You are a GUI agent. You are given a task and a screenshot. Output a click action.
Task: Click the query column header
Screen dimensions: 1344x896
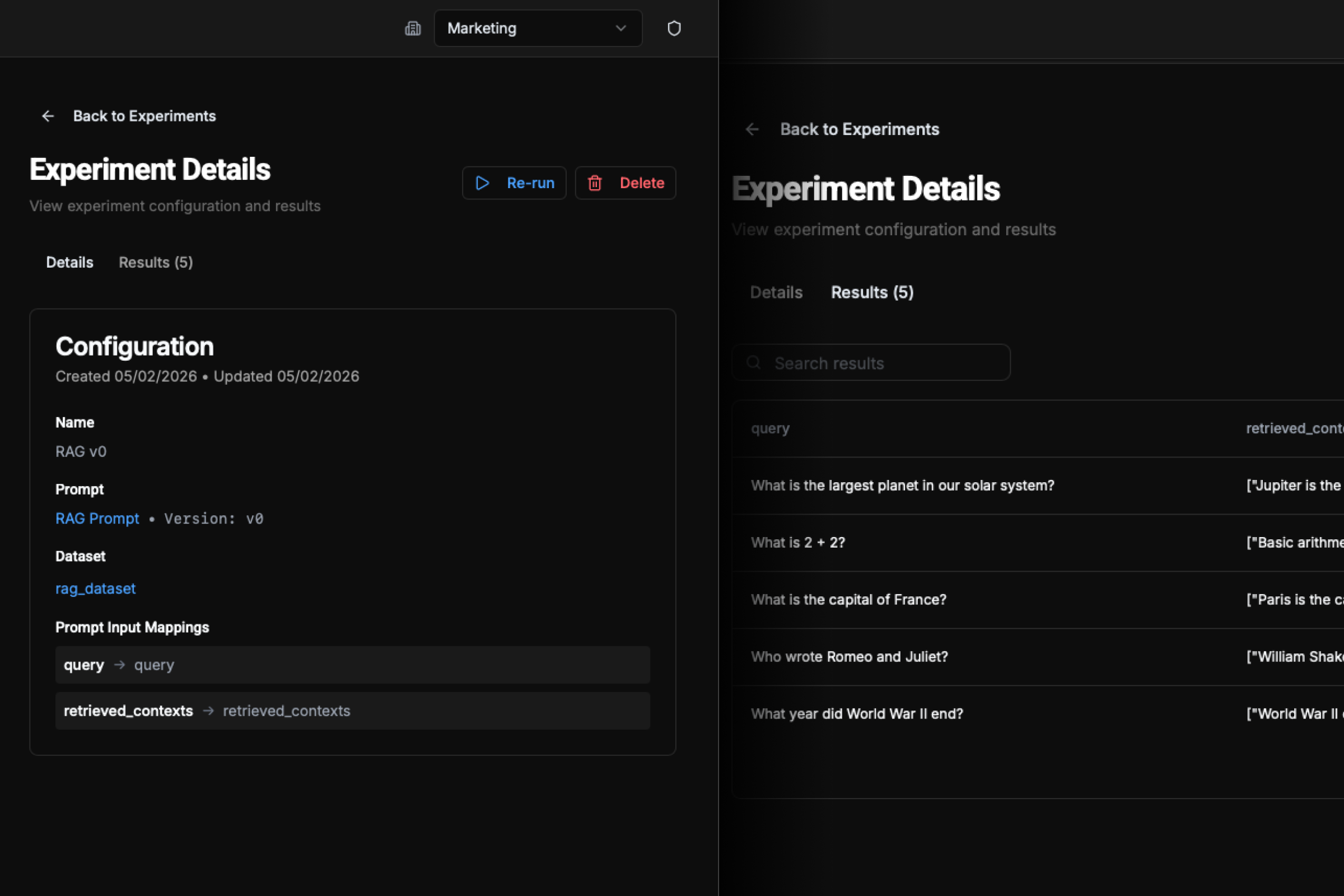click(x=769, y=428)
